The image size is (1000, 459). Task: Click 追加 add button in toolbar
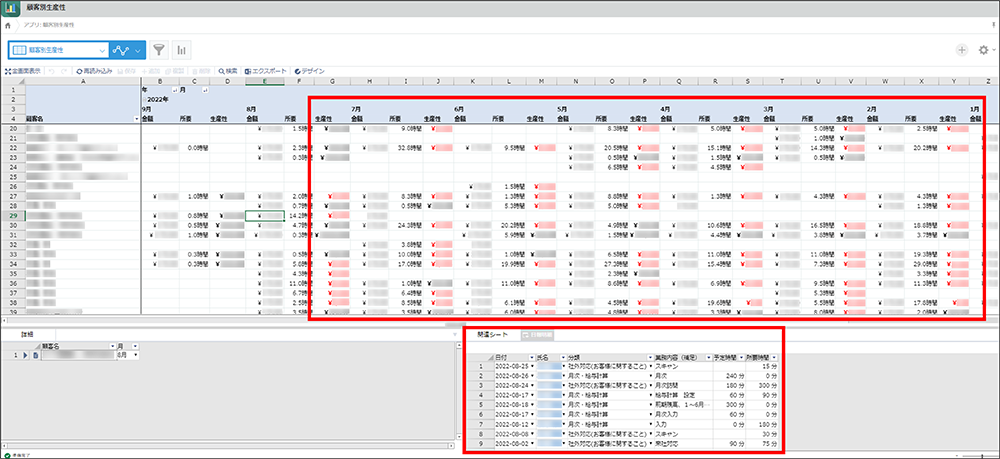[x=151, y=71]
